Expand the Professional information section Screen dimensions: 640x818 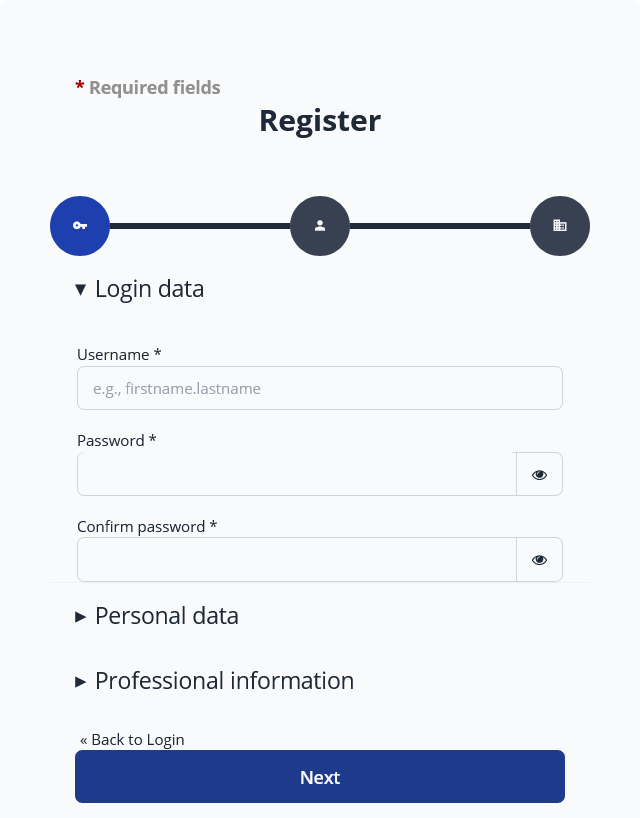81,681
